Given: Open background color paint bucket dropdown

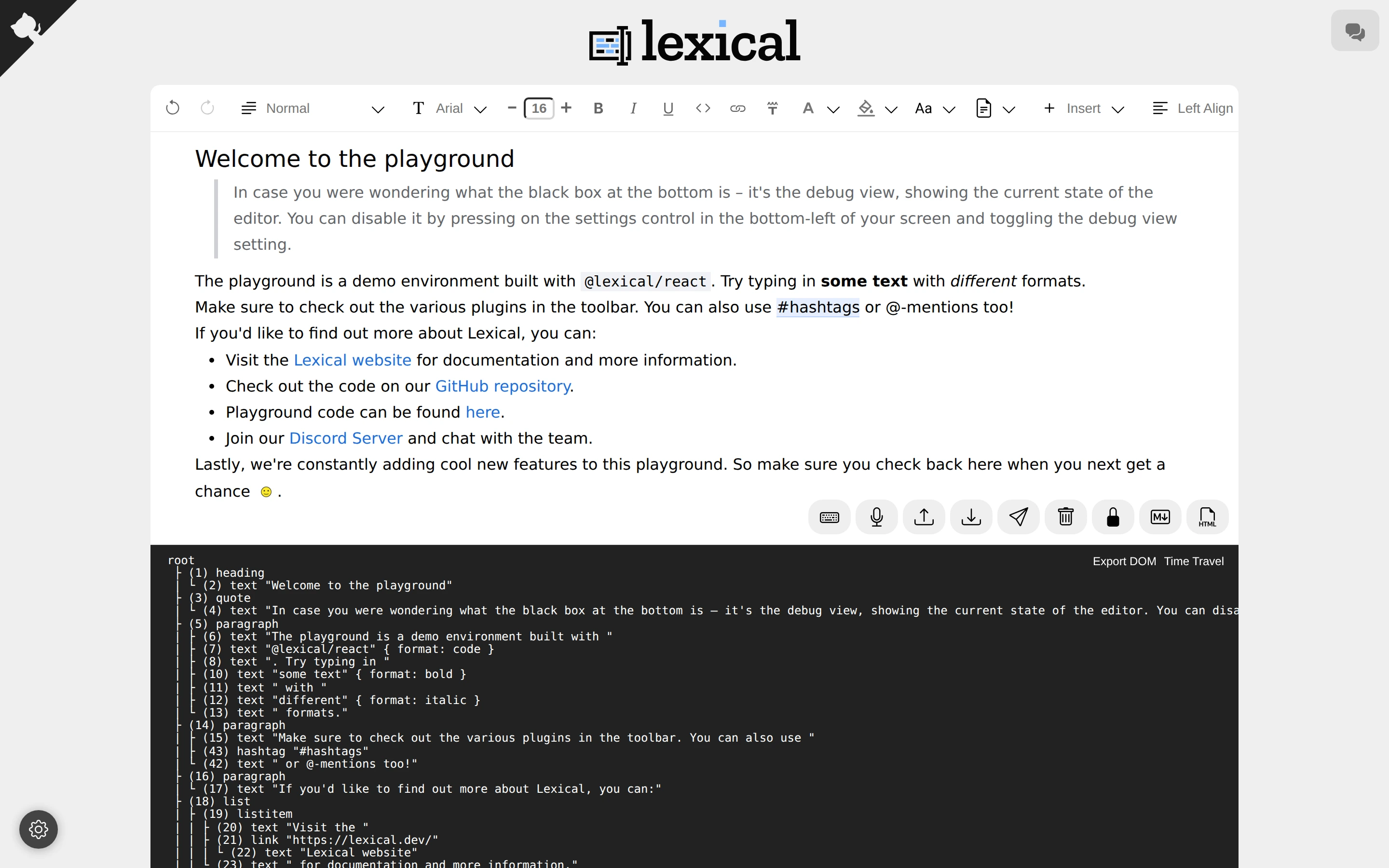Looking at the screenshot, I should [878, 108].
